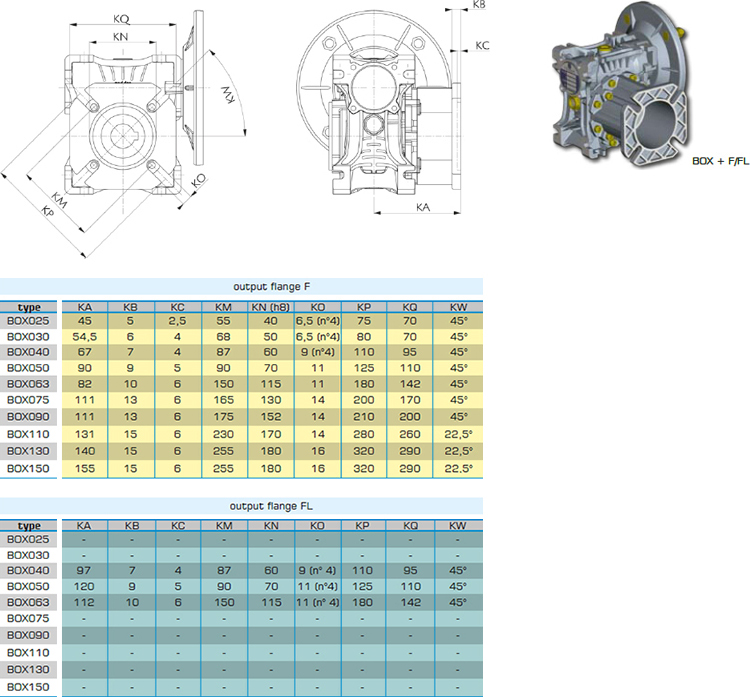
Task: Click the KP dimension label in the drawing
Action: [x=49, y=212]
